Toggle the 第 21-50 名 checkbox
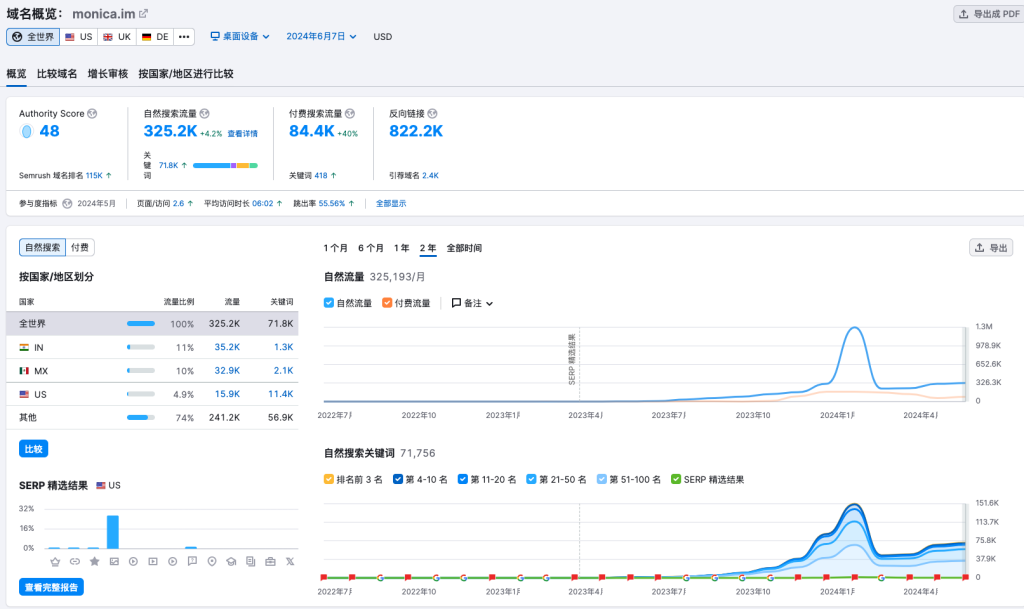 pyautogui.click(x=531, y=479)
